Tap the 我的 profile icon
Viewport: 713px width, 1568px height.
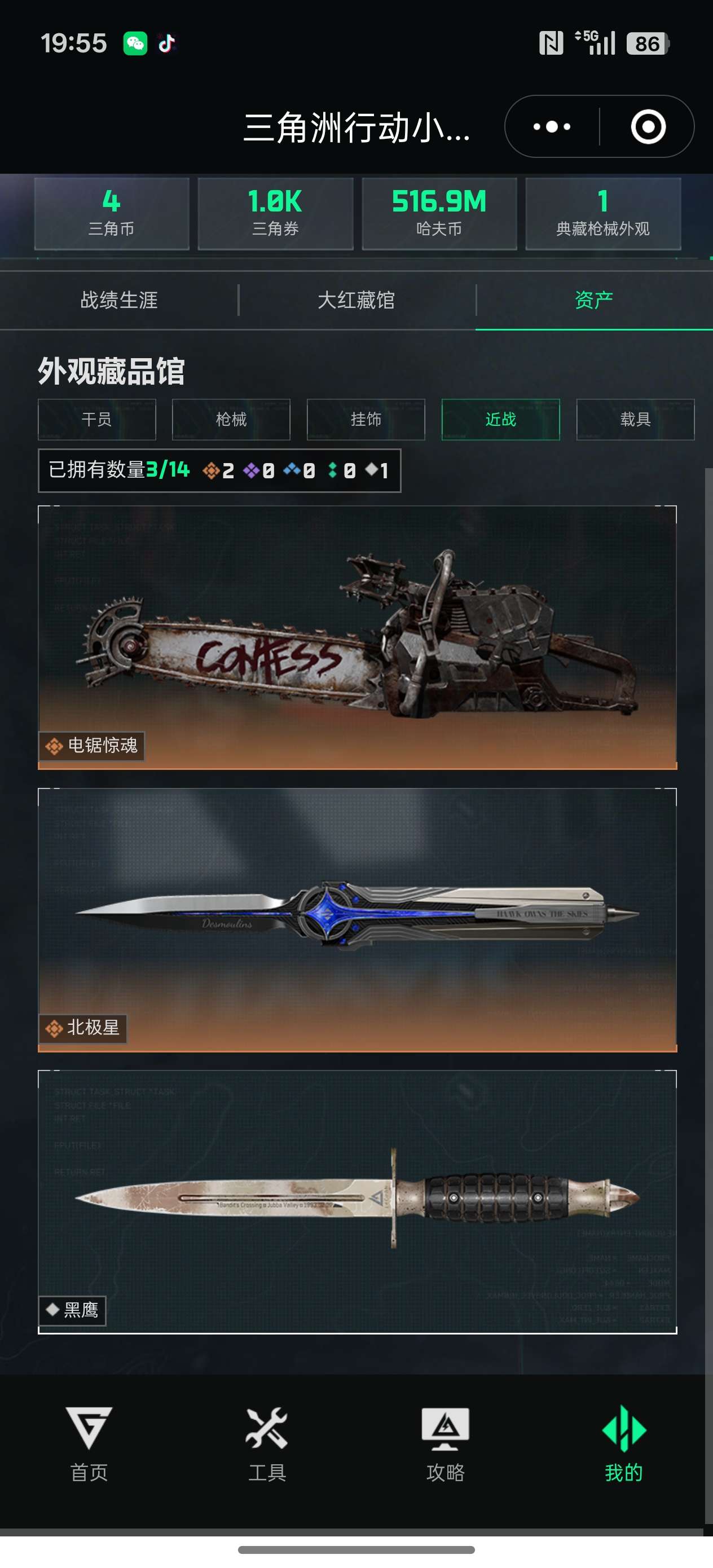tap(623, 1443)
